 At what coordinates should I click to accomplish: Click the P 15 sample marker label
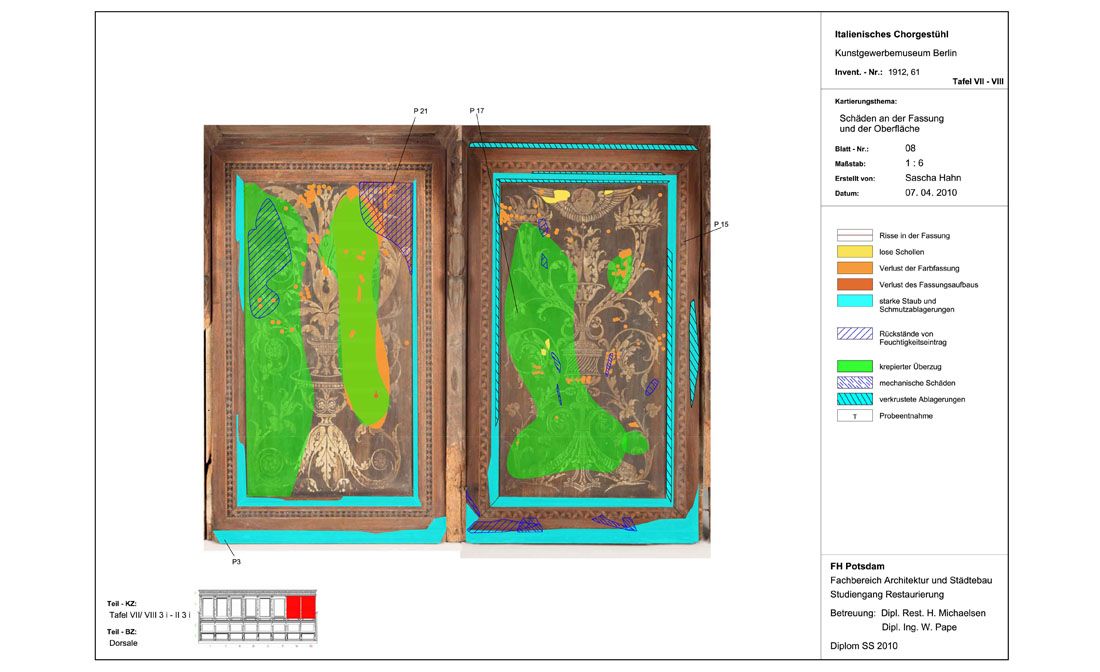(721, 225)
